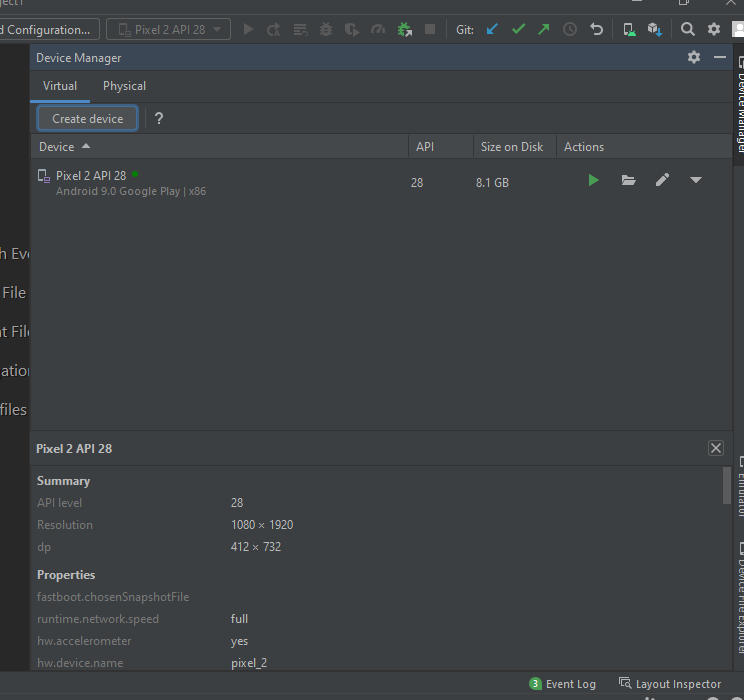Open Layout Inspector tool window
This screenshot has width=744, height=700.
point(669,684)
